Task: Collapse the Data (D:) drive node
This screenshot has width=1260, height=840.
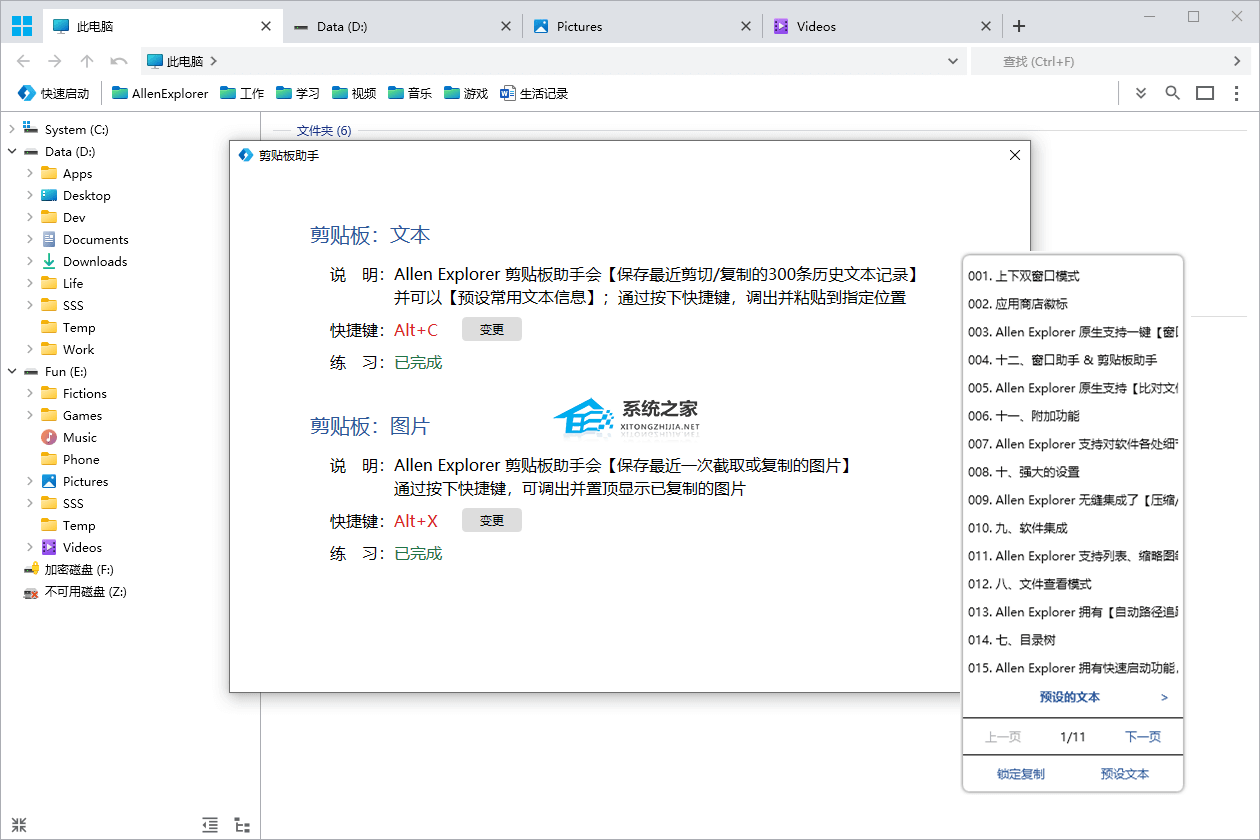Action: point(12,151)
